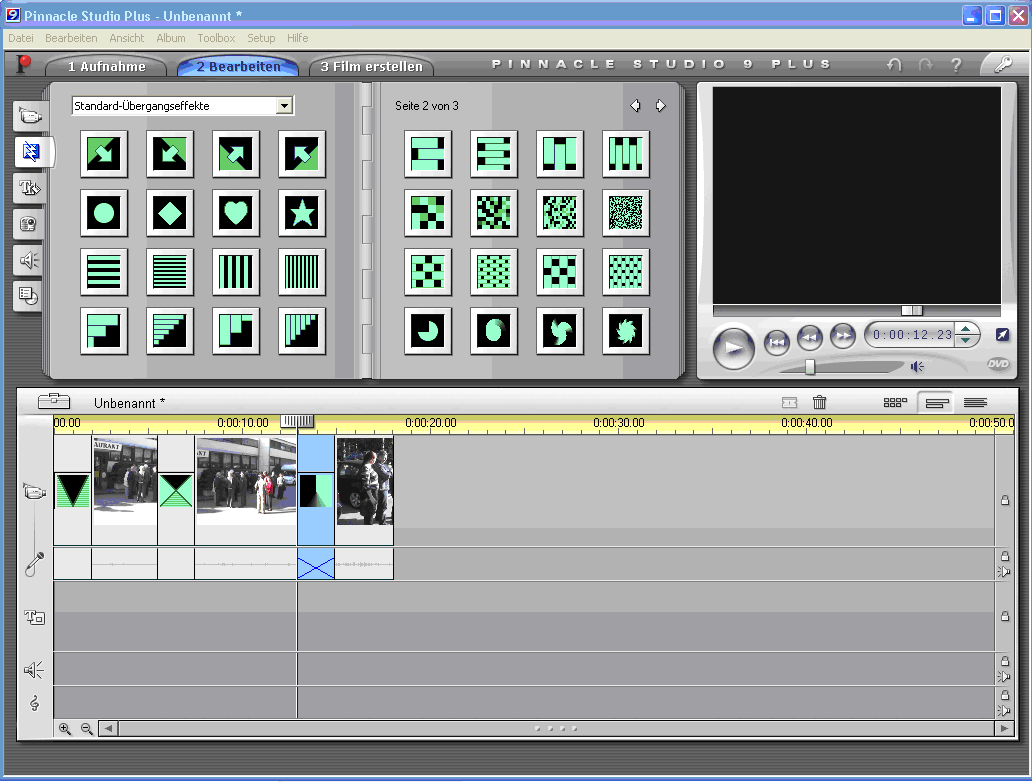Toggle full-screen preview arrow button
This screenshot has width=1032, height=782.
(x=1002, y=334)
